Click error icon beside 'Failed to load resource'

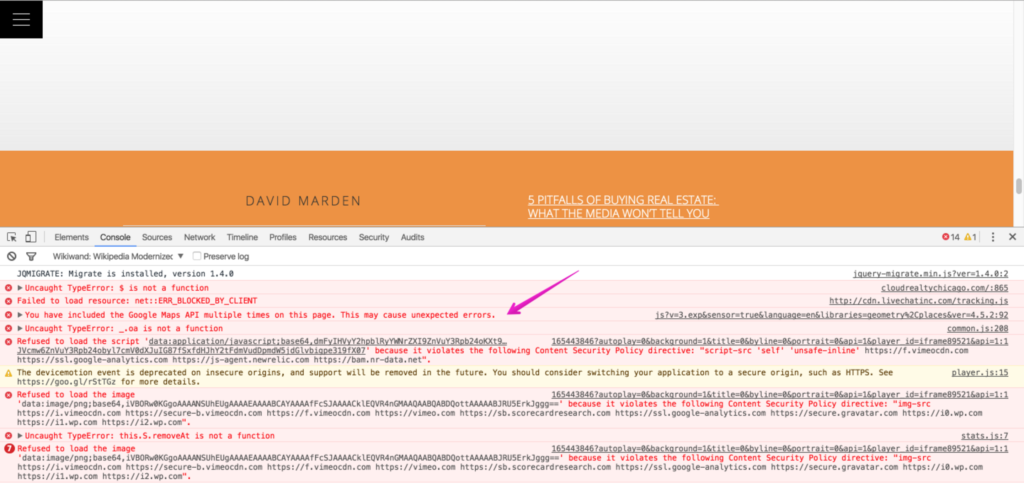[x=8, y=301]
